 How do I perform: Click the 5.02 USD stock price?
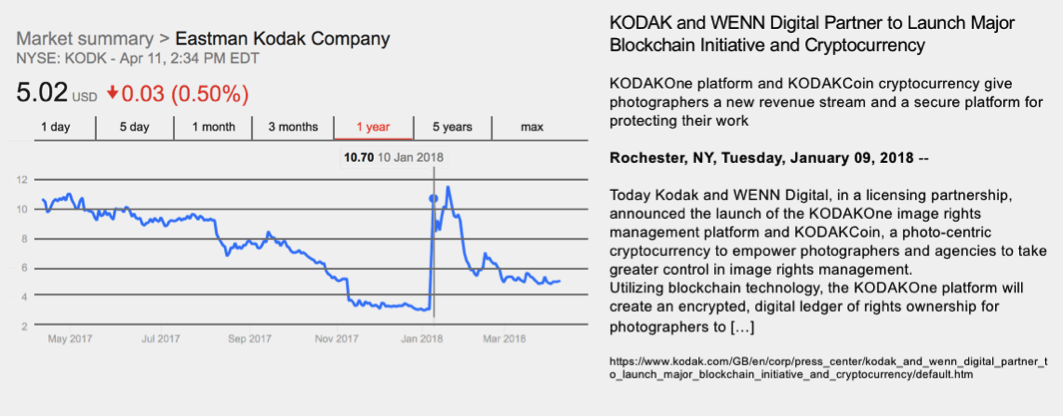56,94
